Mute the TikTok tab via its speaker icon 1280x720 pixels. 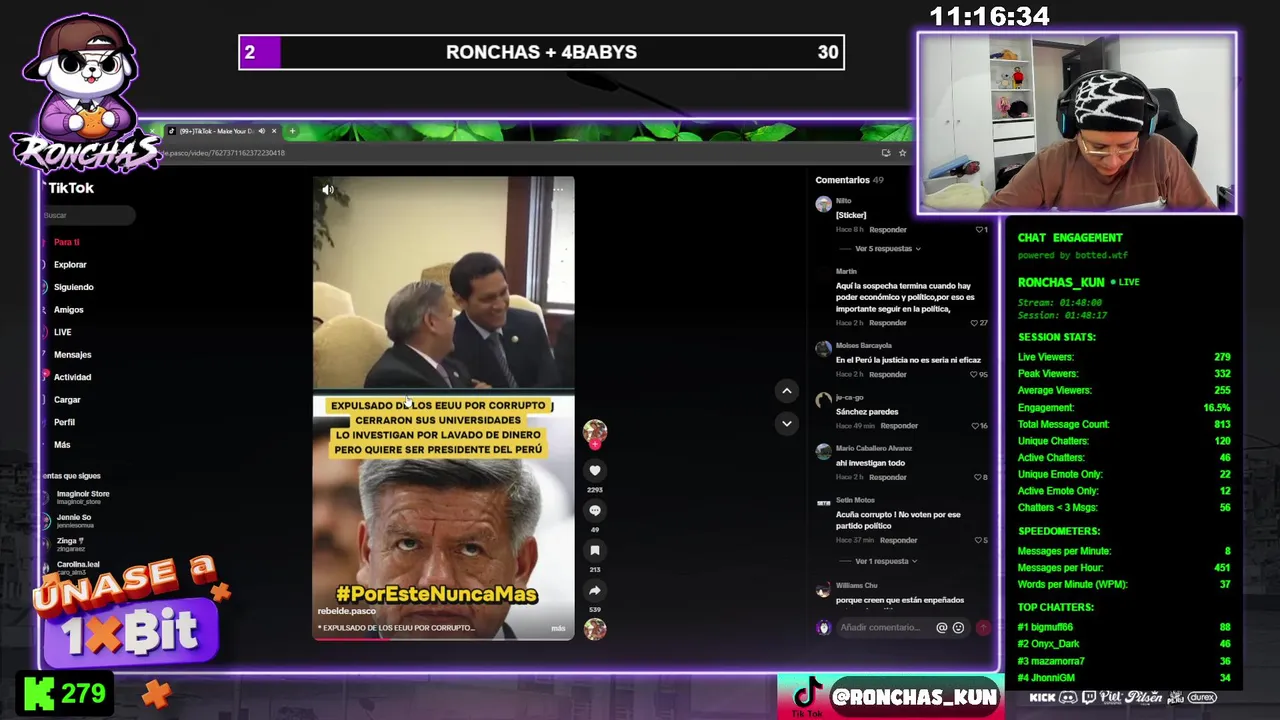[x=262, y=131]
